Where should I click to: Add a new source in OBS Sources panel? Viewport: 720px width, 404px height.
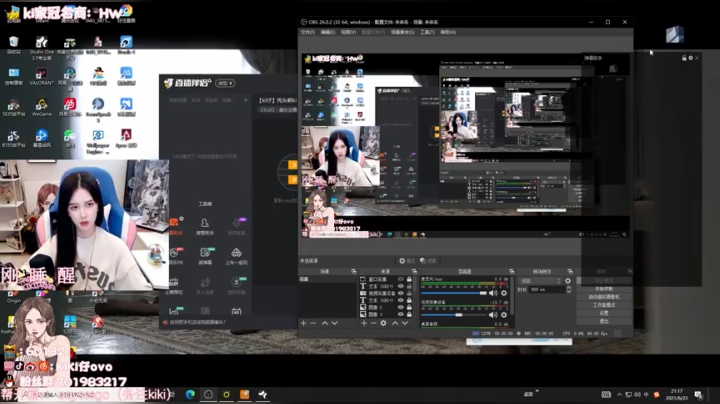pyautogui.click(x=364, y=323)
